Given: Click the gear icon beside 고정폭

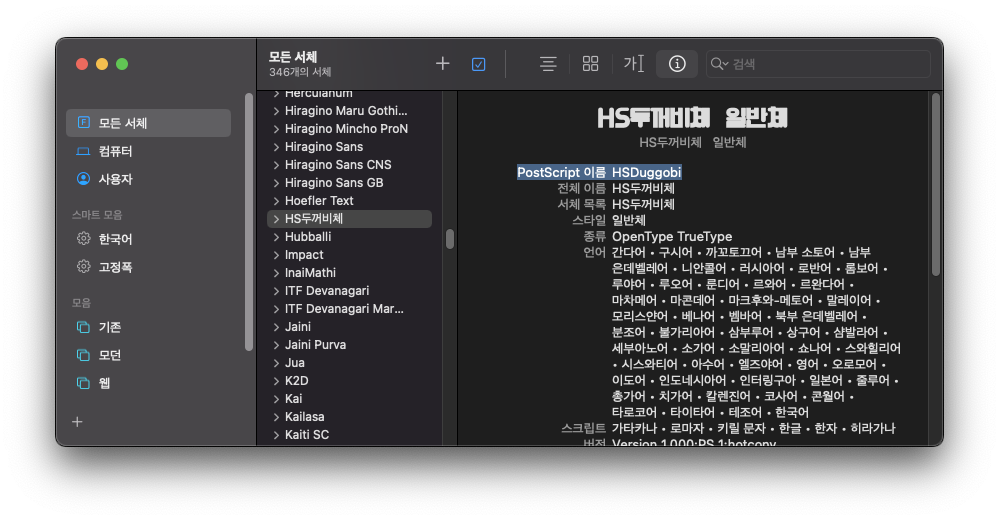Looking at the screenshot, I should (83, 266).
